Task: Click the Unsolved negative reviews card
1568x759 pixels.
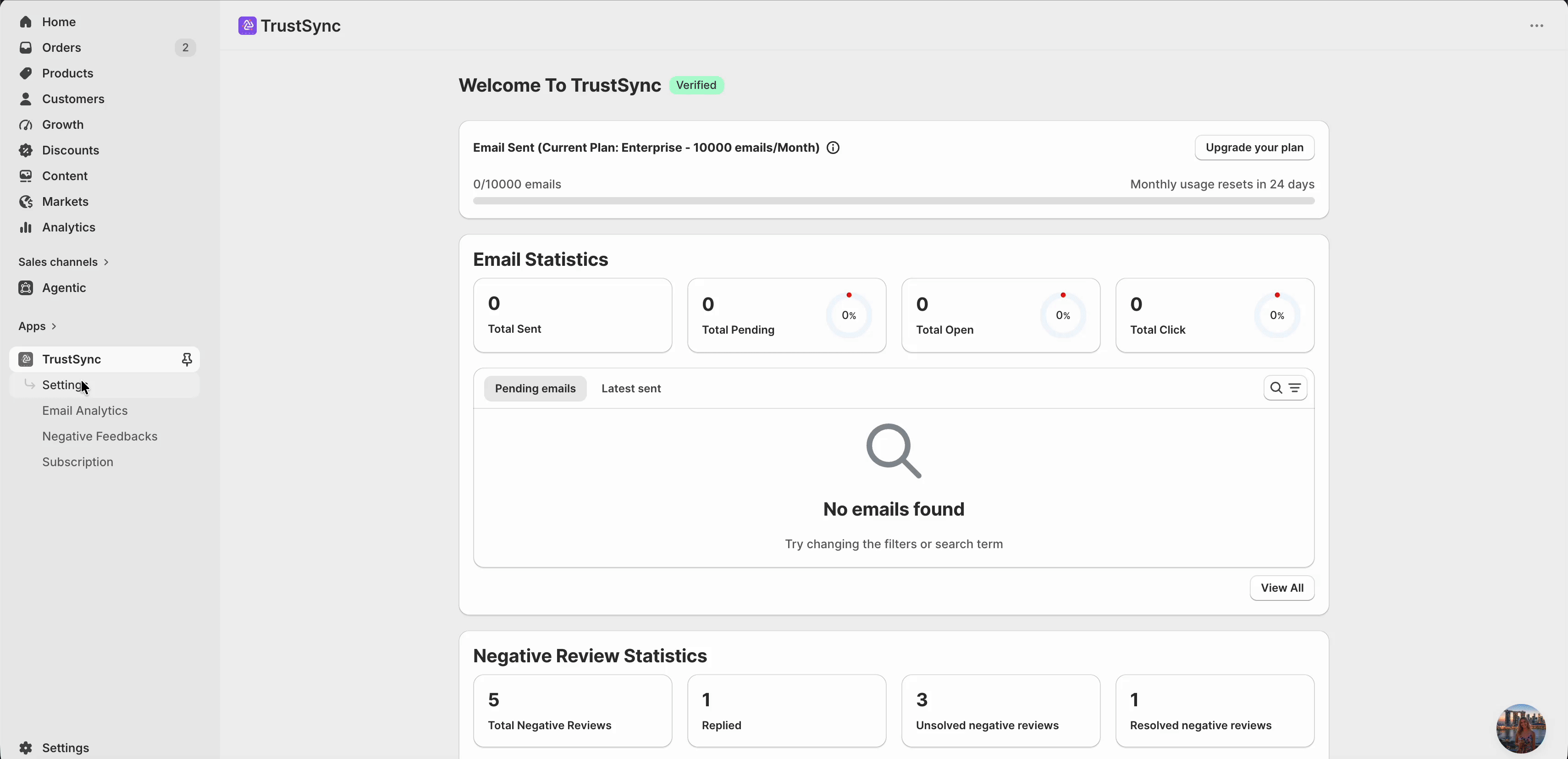Action: 1001,711
